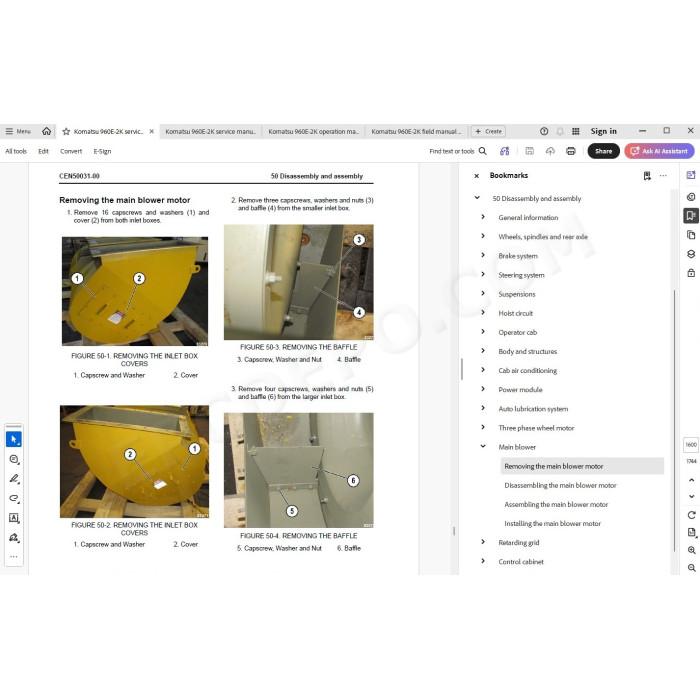Open the Body and structures bookmark
This screenshot has height=700, width=700.
click(528, 351)
